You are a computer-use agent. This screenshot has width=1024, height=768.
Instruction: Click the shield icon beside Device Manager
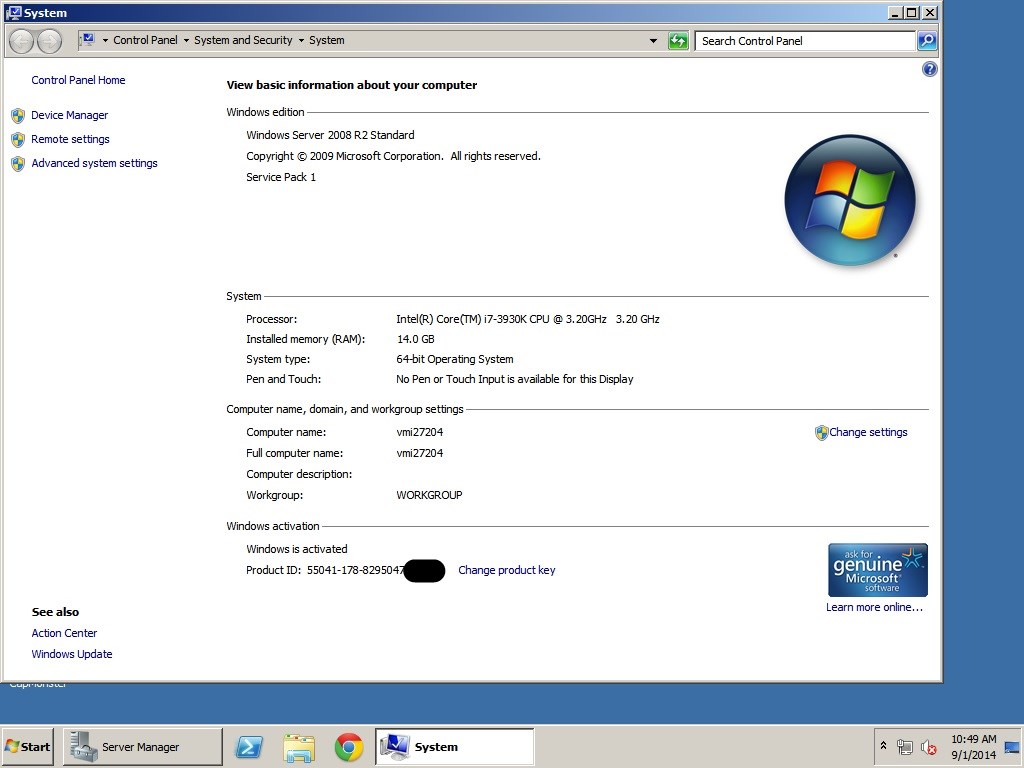point(18,116)
